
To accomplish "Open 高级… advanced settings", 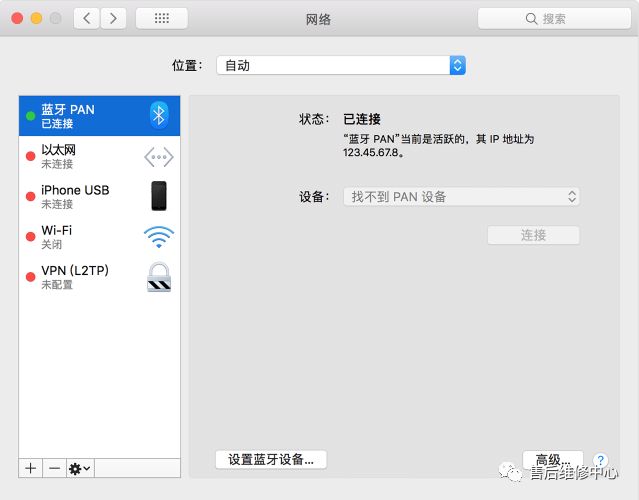I will coord(553,460).
